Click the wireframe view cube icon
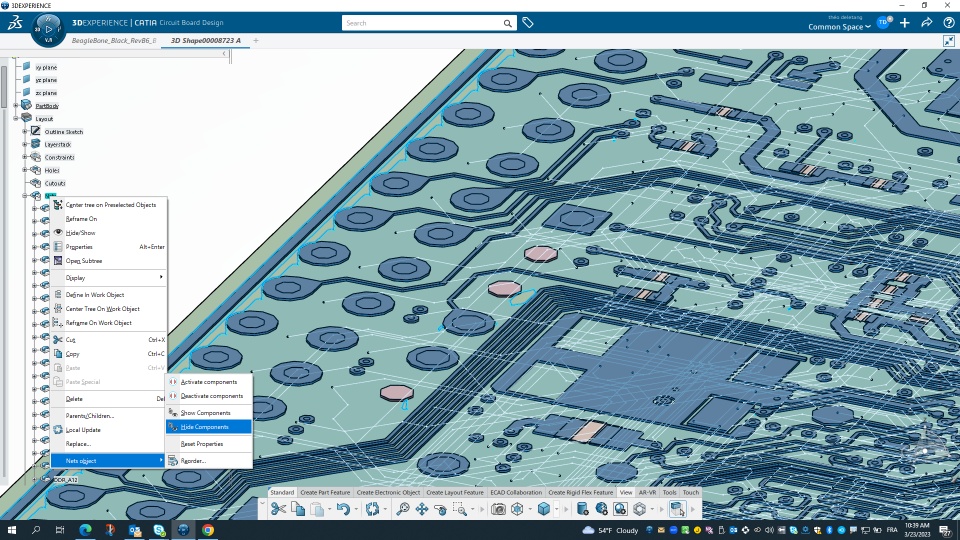960x540 pixels. coord(517,509)
